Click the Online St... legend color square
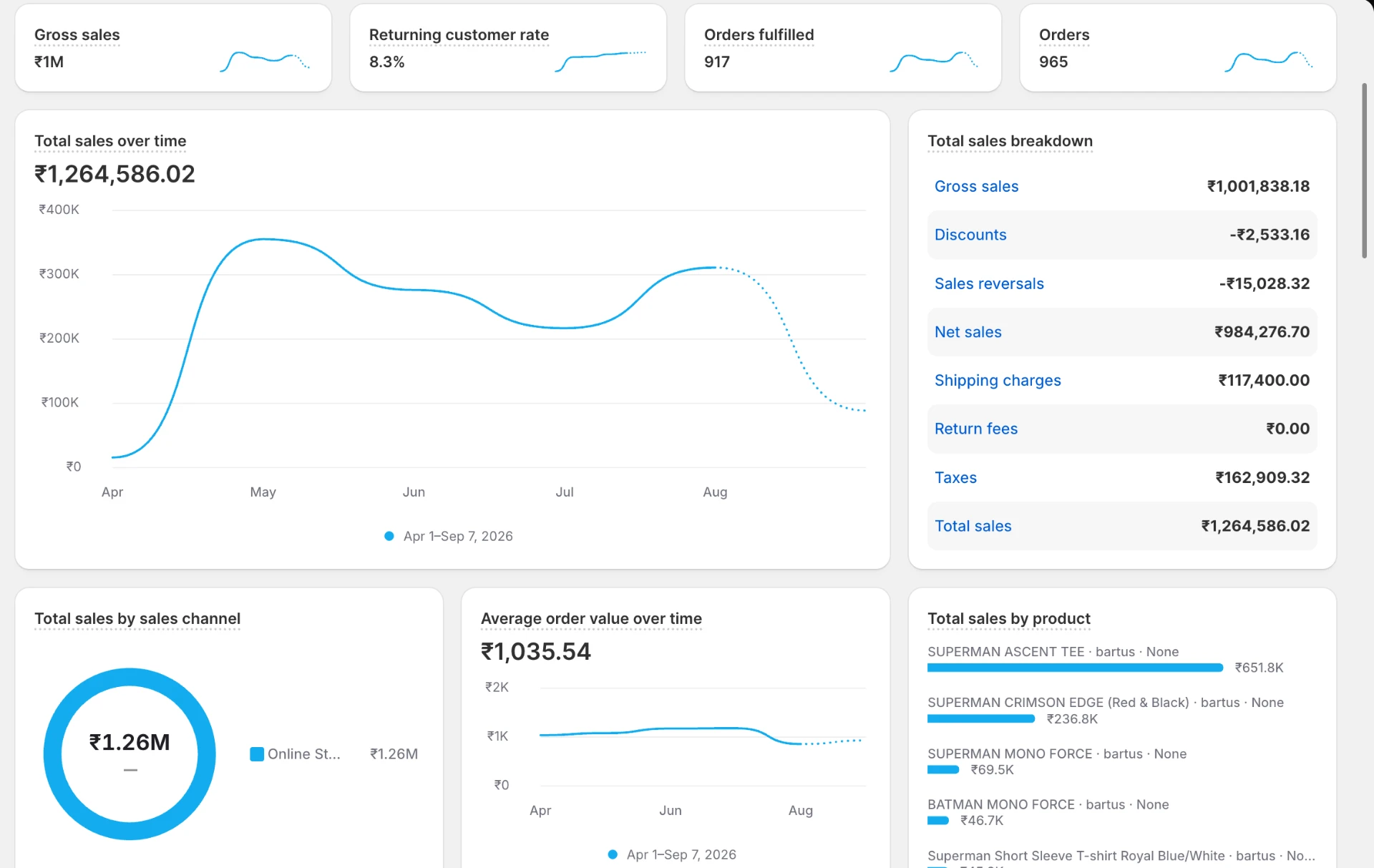Viewport: 1374px width, 868px height. (257, 754)
